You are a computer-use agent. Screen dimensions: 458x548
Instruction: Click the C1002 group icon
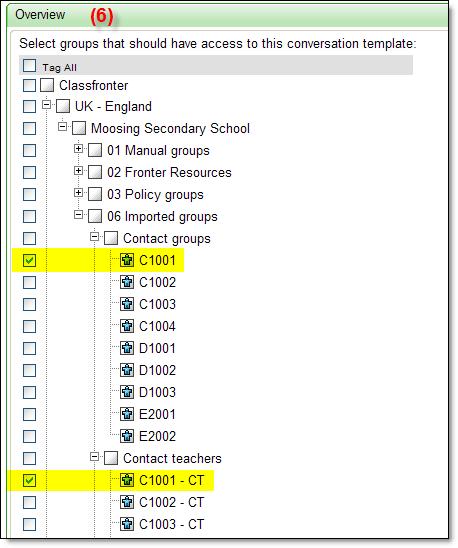[127, 282]
